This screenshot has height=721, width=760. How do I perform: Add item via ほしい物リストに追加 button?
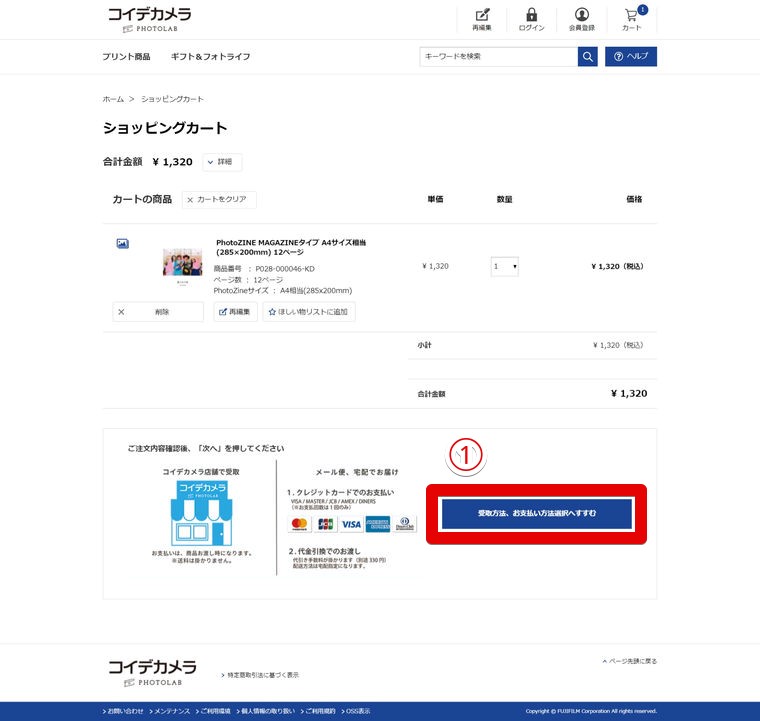tap(308, 312)
